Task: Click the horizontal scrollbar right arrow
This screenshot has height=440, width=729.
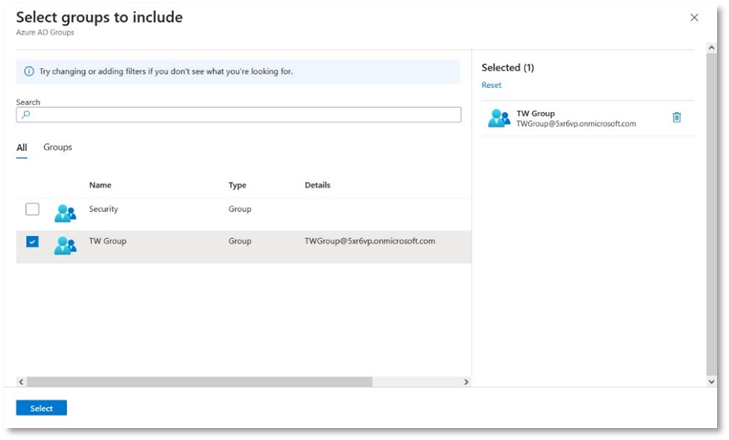Action: click(465, 382)
